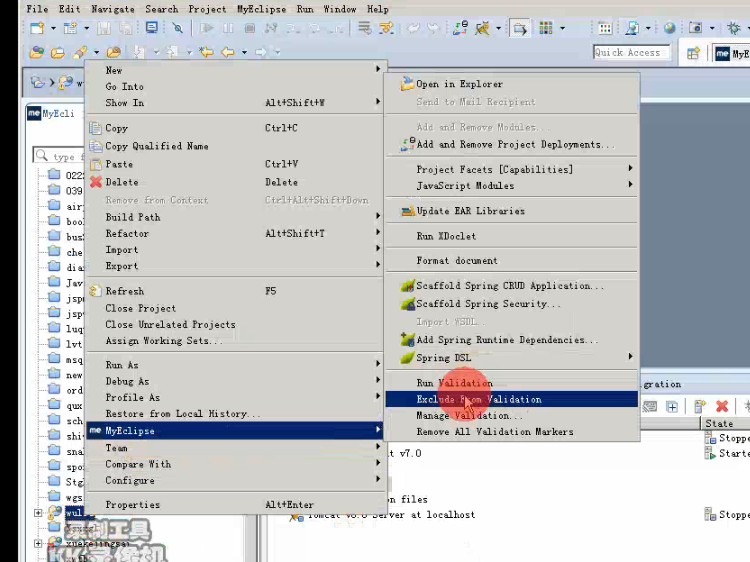
Task: Click the New wizard toolbar icon
Action: (x=37, y=28)
